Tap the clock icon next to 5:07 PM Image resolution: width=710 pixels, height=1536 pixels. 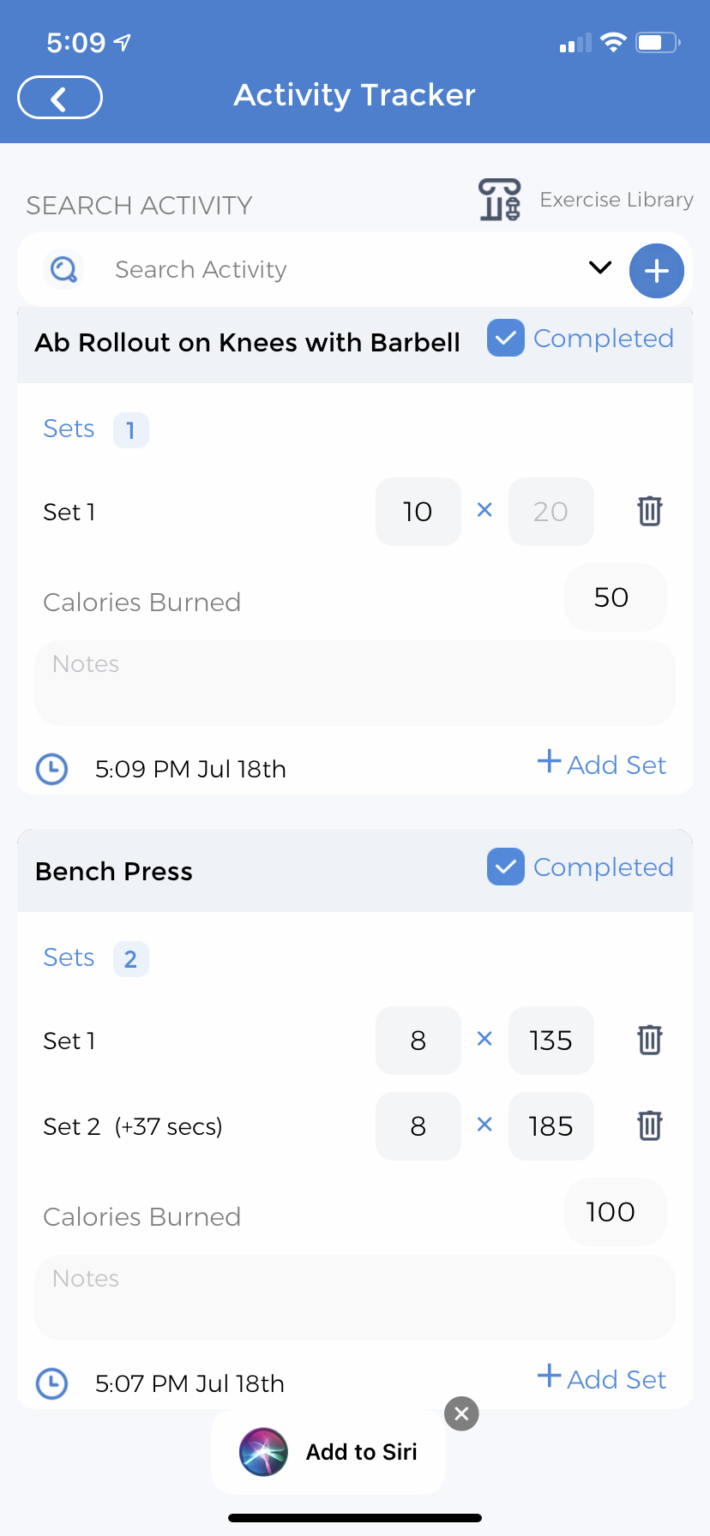51,1383
